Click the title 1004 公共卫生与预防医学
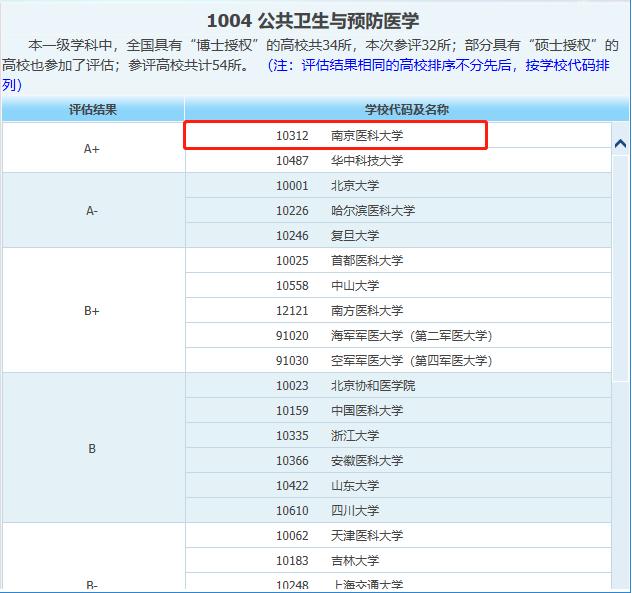The image size is (632, 593). coord(313,21)
